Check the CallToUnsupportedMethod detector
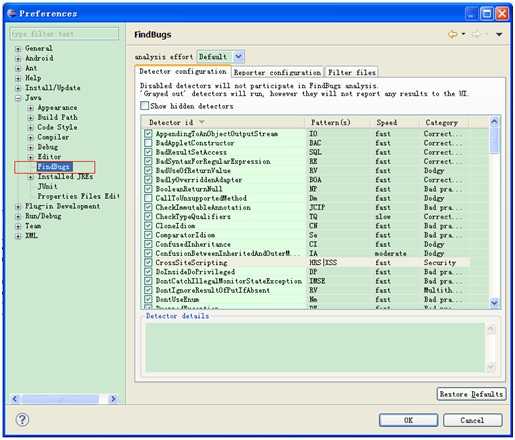Image resolution: width=515 pixels, height=440 pixels. [148, 198]
